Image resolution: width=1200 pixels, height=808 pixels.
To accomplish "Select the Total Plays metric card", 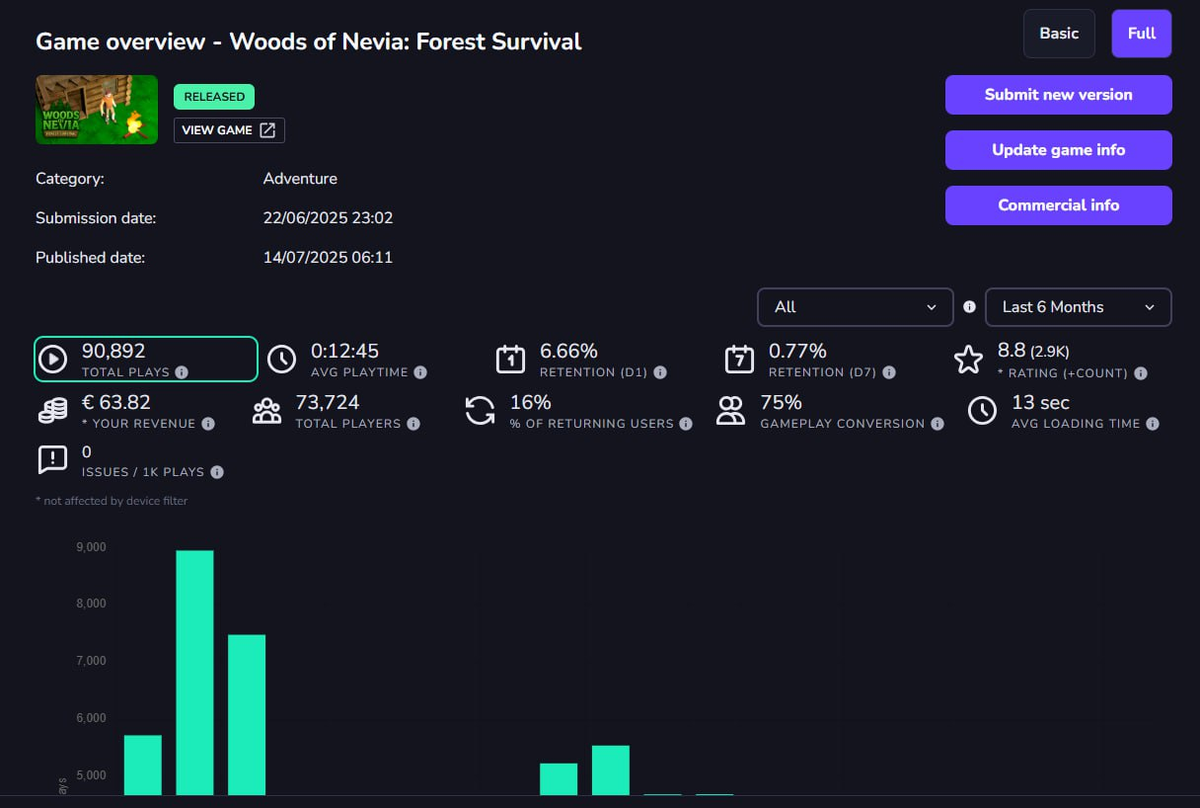I will click(146, 359).
